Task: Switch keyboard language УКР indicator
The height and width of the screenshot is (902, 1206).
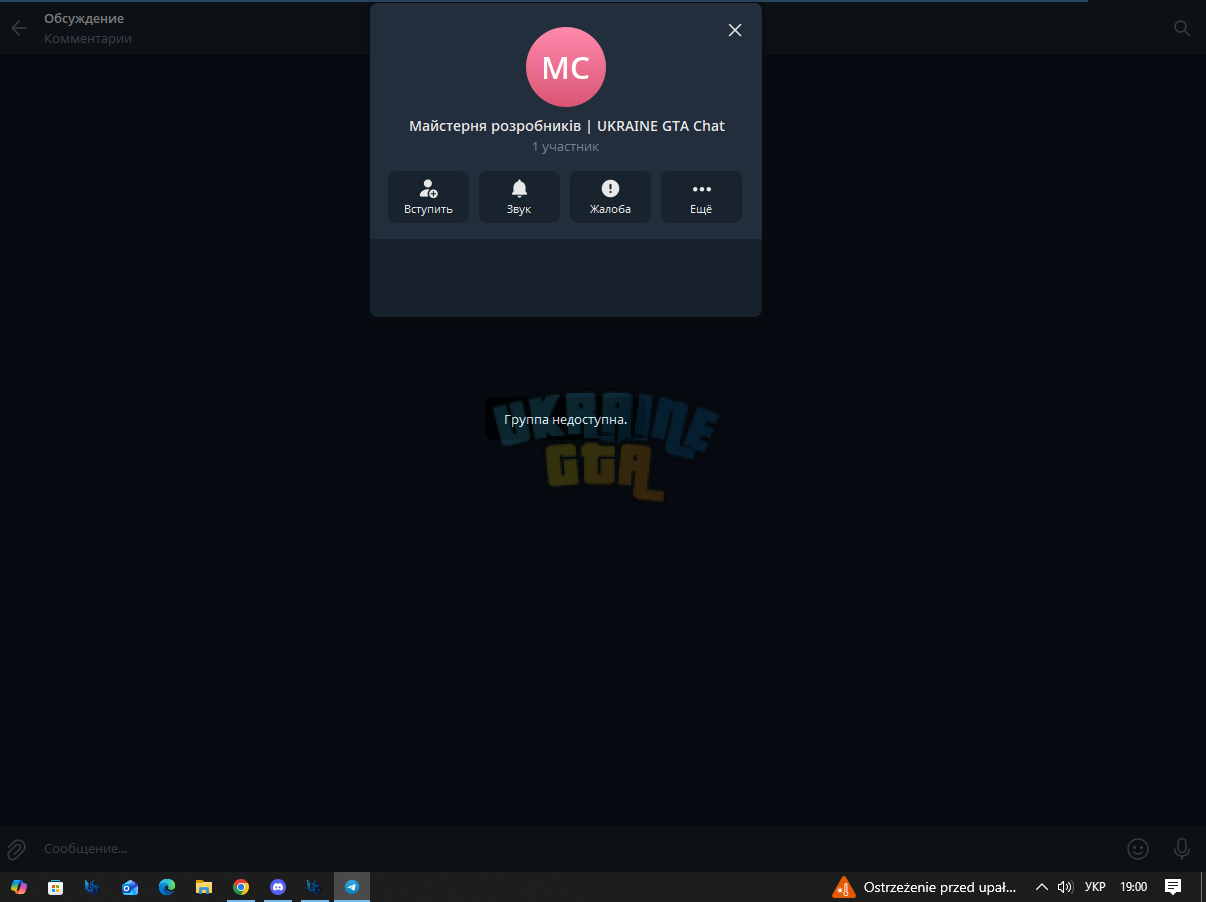Action: pyautogui.click(x=1095, y=887)
